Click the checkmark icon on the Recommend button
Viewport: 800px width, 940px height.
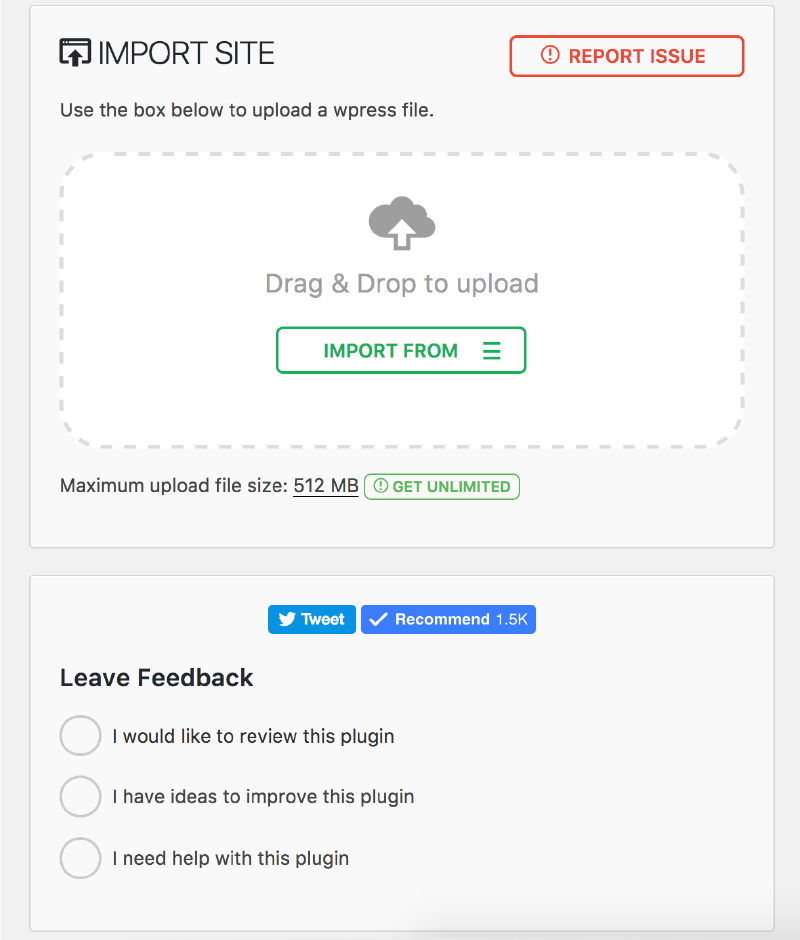[x=377, y=620]
